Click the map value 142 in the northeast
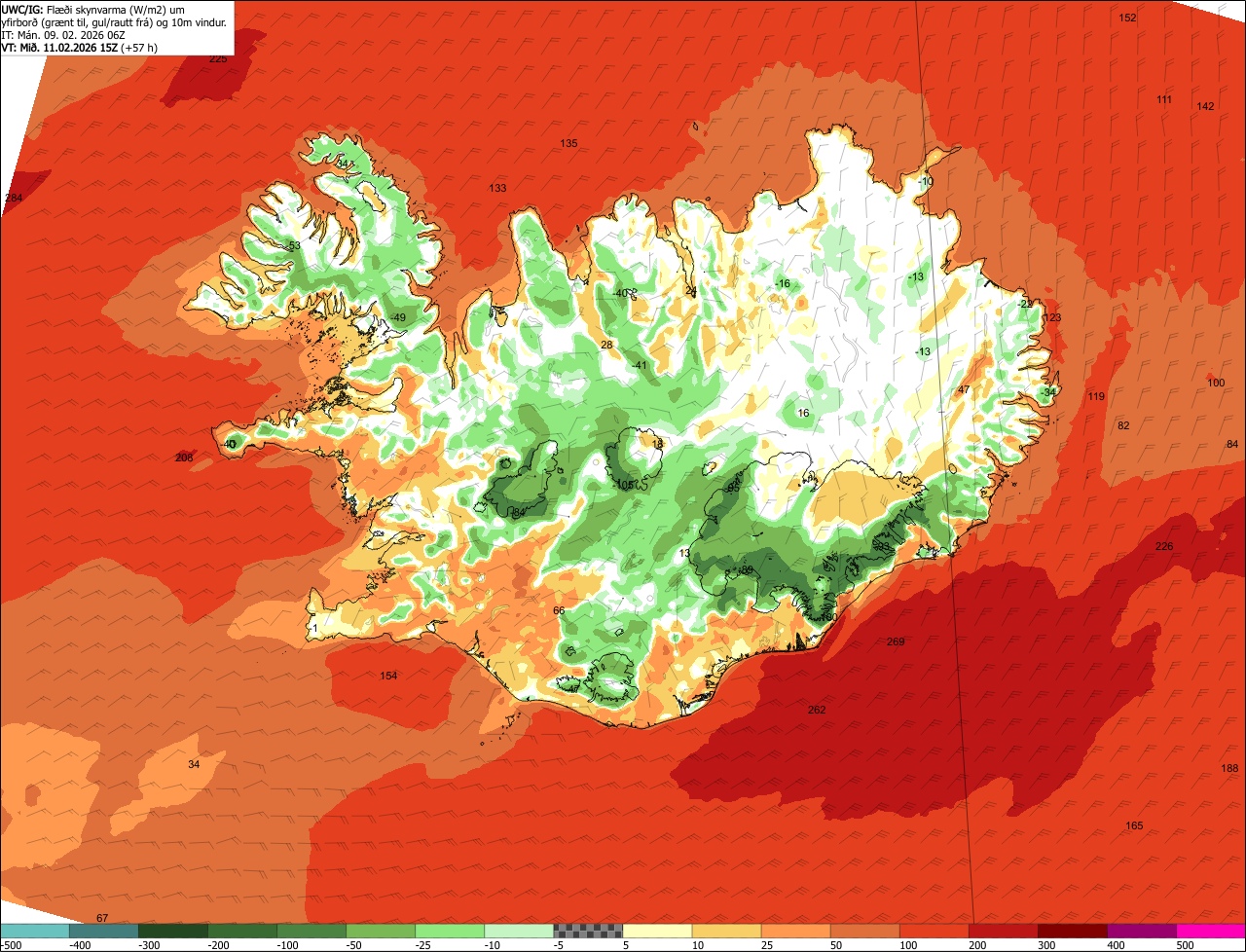Viewport: 1246px width, 952px height. click(x=1205, y=106)
